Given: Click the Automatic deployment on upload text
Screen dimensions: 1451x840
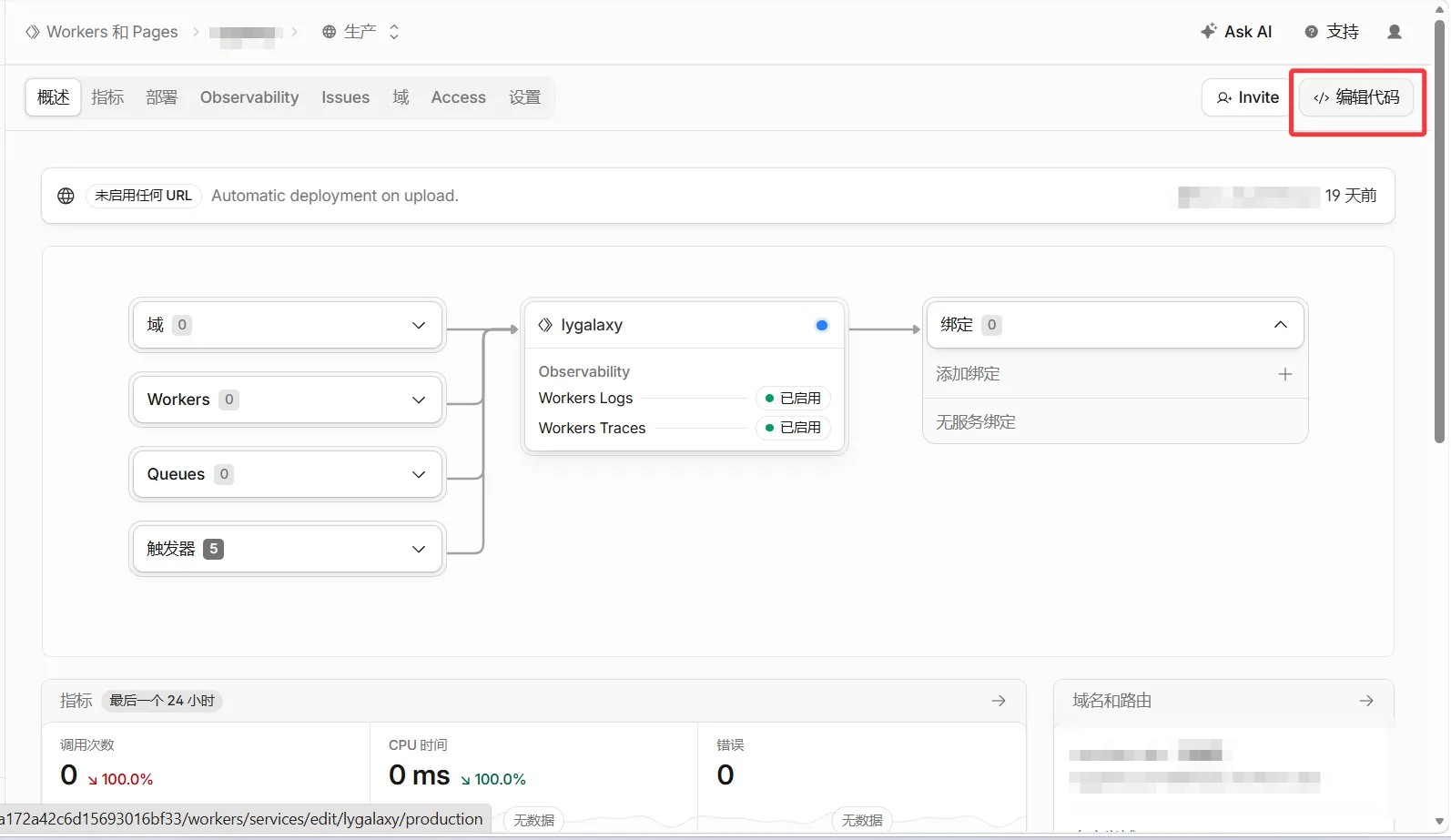Looking at the screenshot, I should [x=335, y=196].
